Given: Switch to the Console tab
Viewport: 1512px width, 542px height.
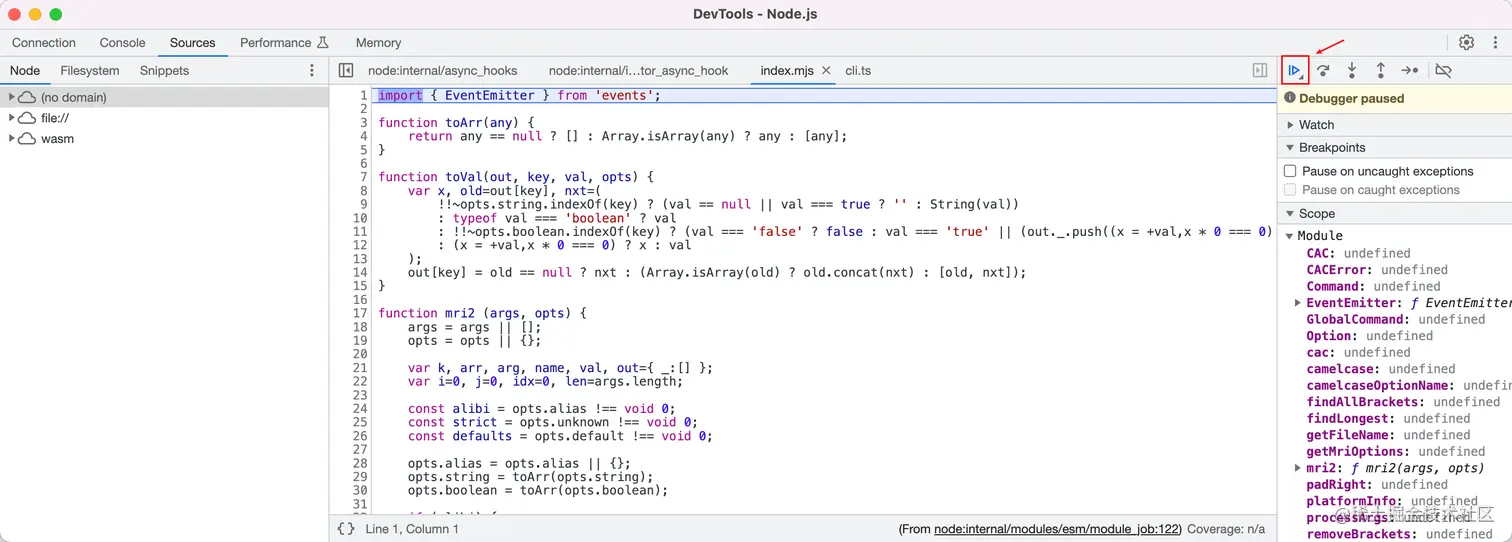Looking at the screenshot, I should [x=123, y=43].
